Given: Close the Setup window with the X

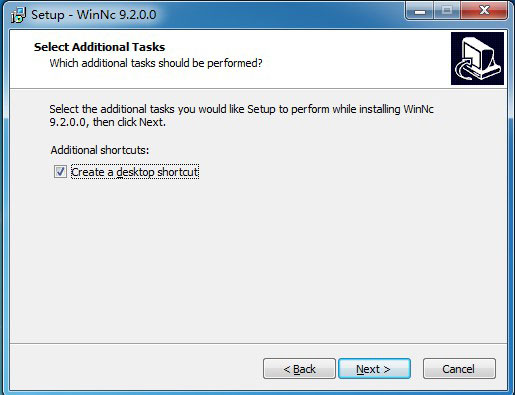Looking at the screenshot, I should point(484,11).
